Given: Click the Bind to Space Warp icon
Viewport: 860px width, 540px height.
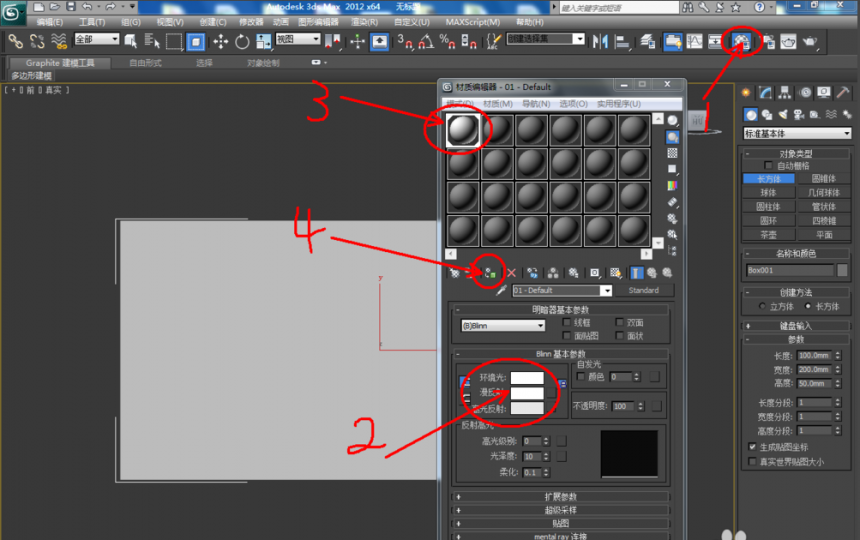Looking at the screenshot, I should [x=59, y=42].
